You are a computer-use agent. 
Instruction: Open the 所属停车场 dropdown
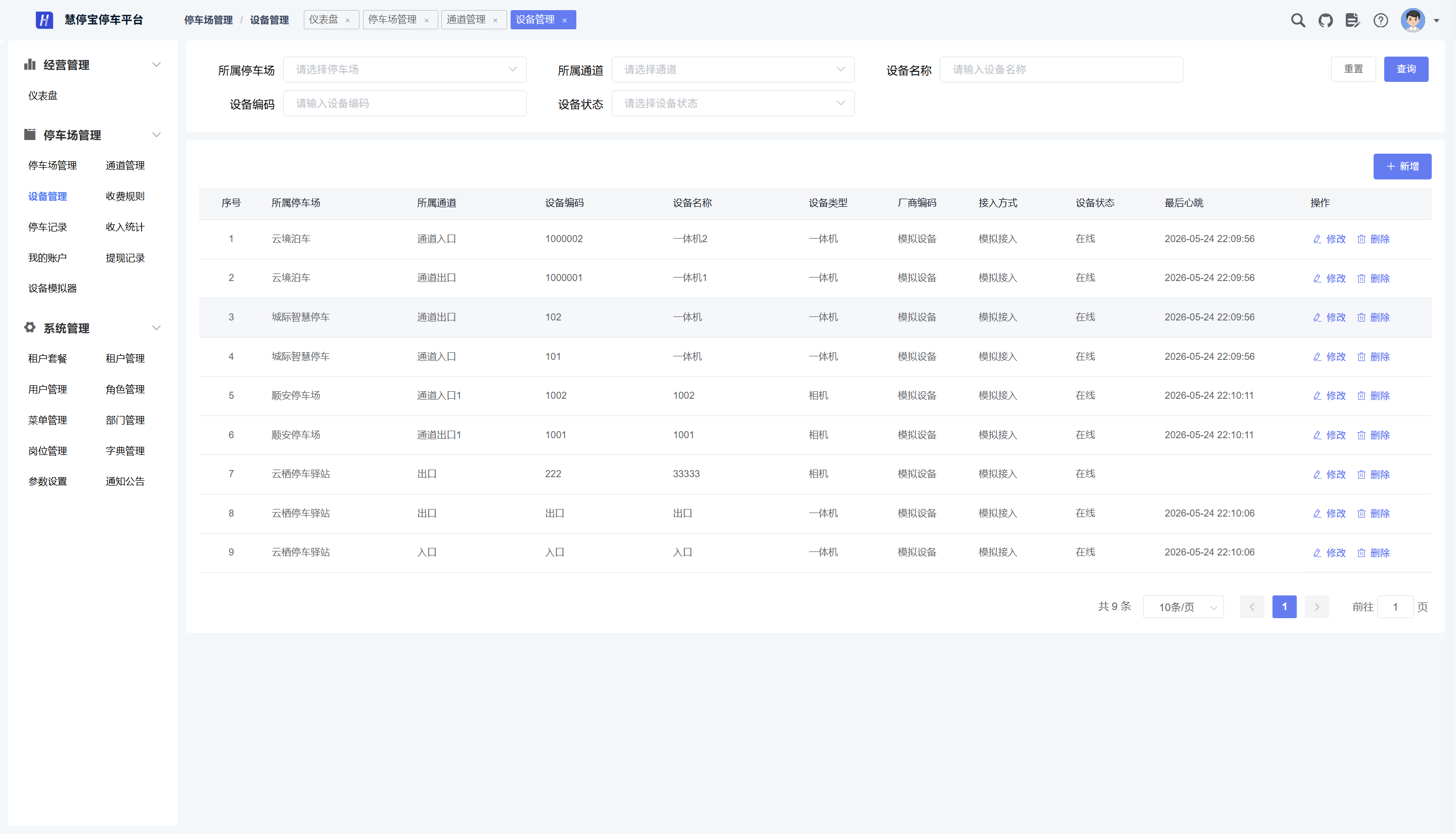404,69
